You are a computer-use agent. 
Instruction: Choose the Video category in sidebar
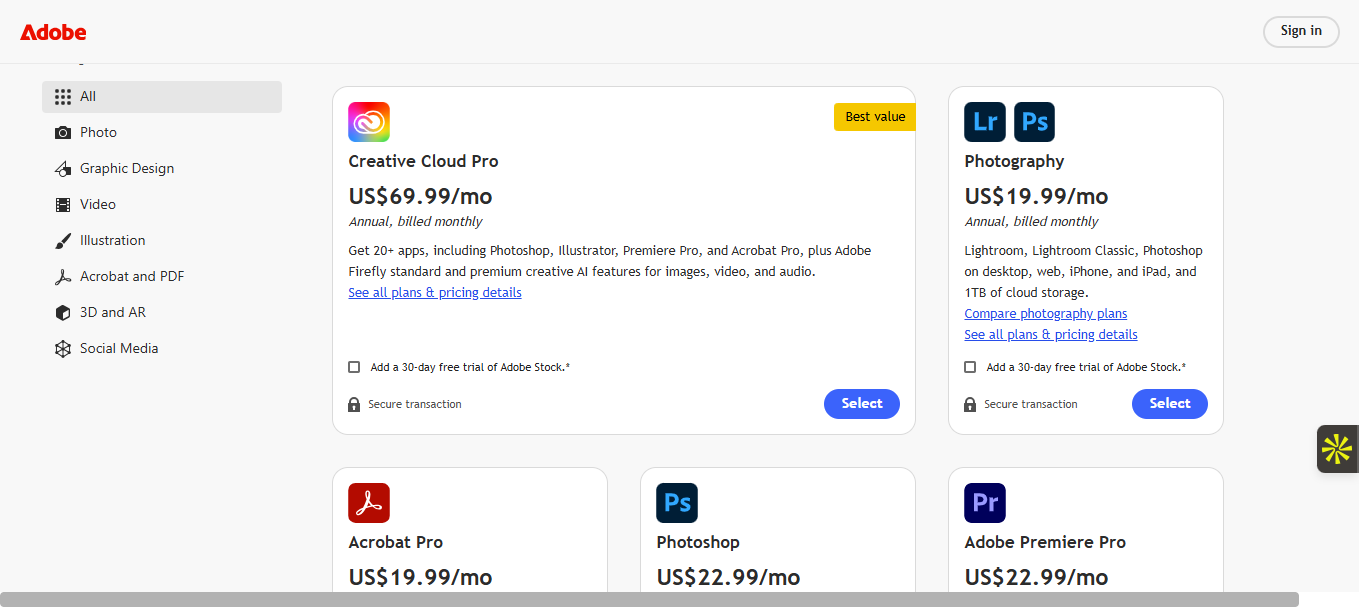pos(98,205)
